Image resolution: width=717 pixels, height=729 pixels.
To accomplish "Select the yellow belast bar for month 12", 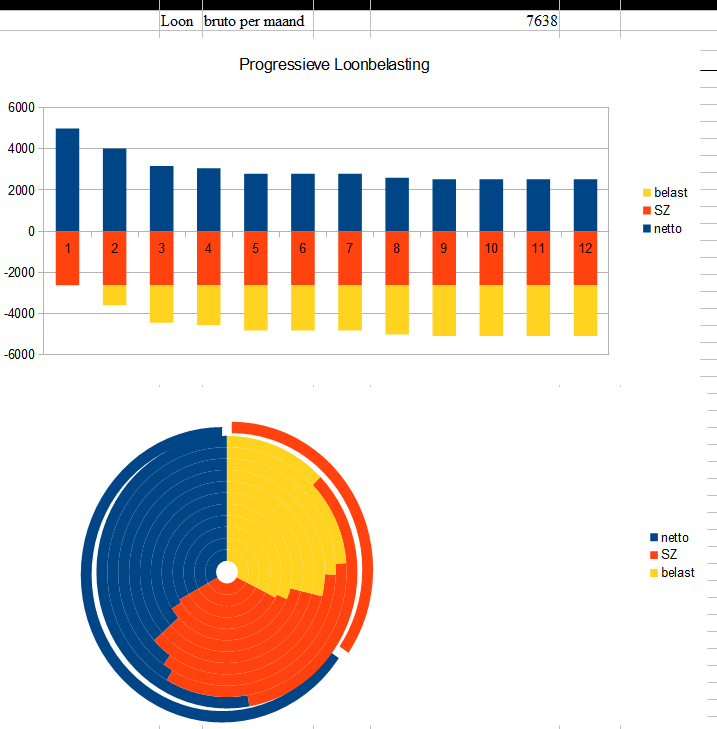I will tap(585, 310).
